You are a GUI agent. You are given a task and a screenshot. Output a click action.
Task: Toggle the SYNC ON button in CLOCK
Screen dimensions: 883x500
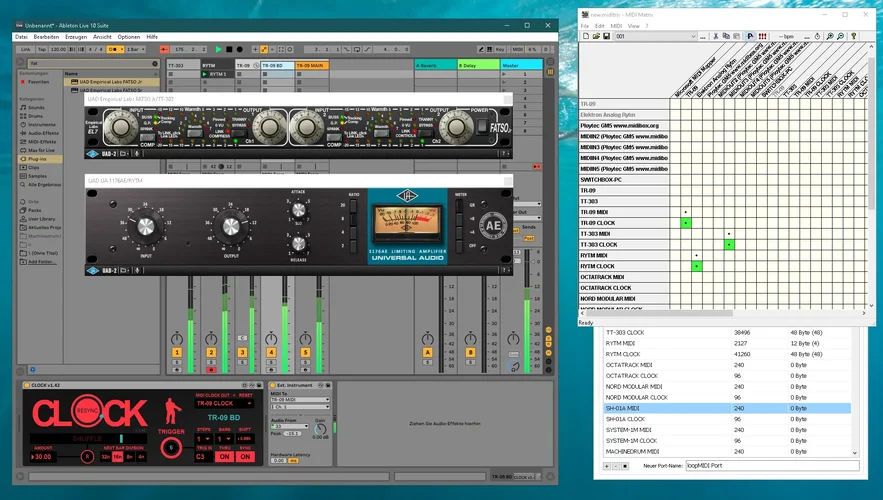(246, 457)
